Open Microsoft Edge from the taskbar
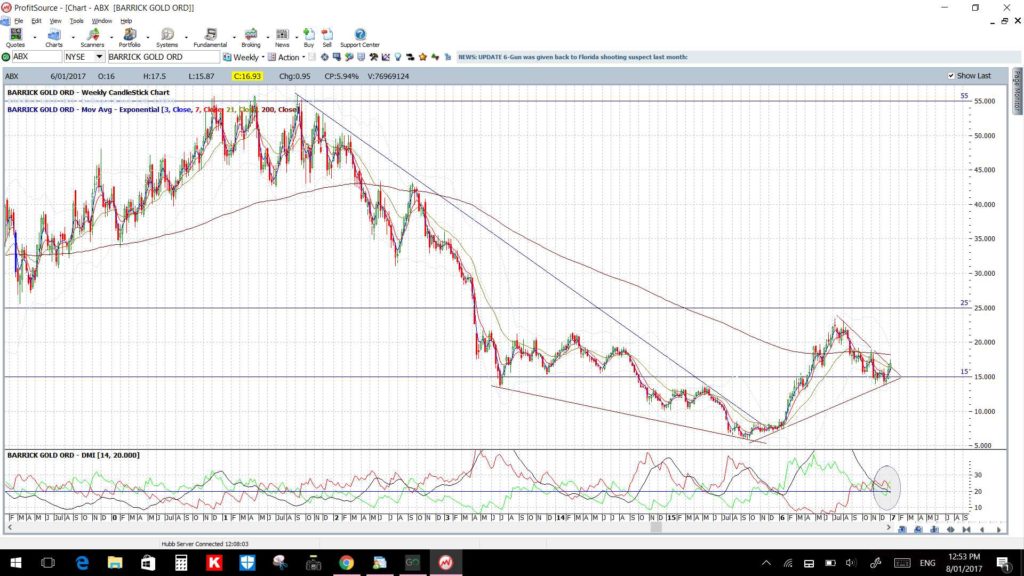Image resolution: width=1024 pixels, height=576 pixels. (x=82, y=562)
